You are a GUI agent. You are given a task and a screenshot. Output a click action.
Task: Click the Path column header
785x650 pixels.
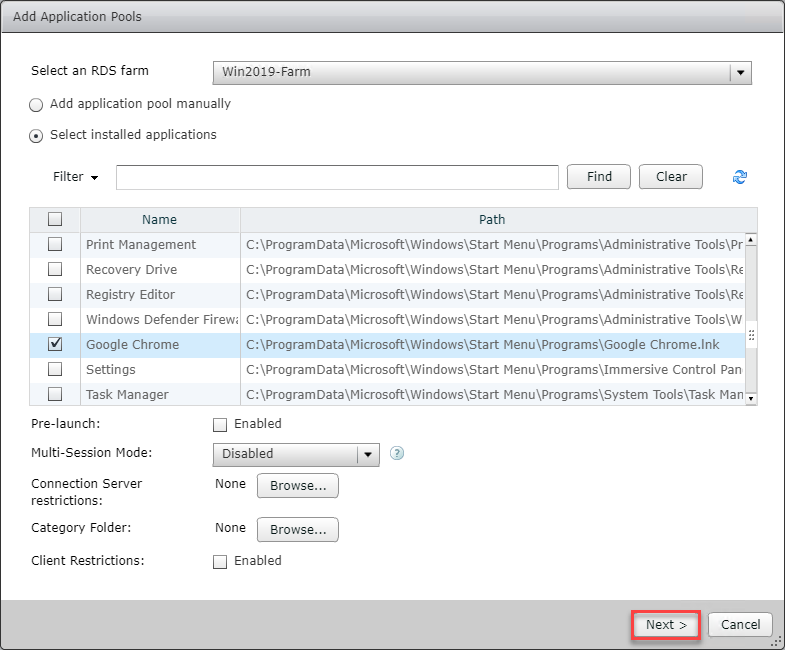pos(492,220)
